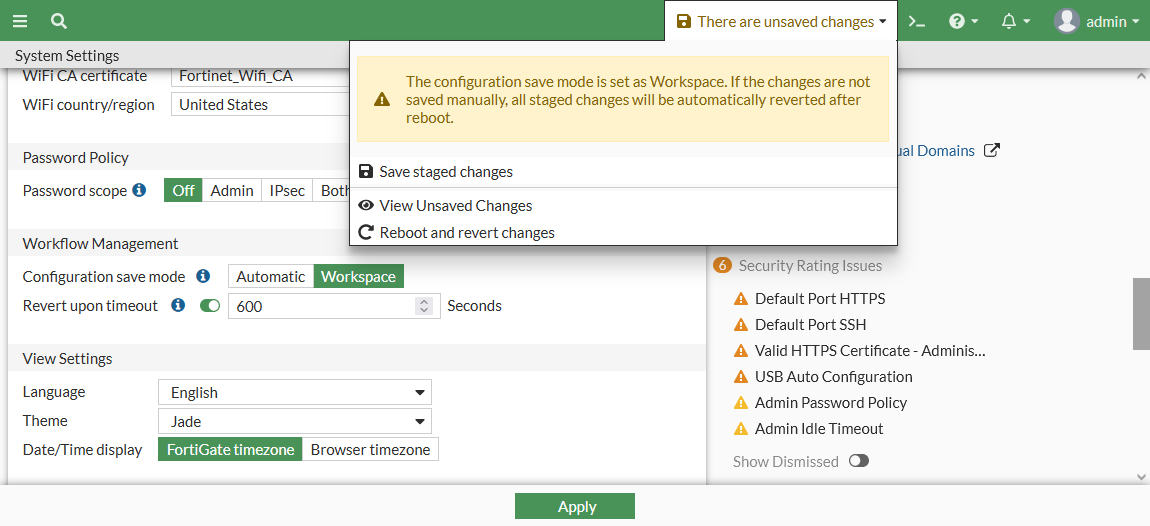The height and width of the screenshot is (526, 1150).
Task: Open the Theme dropdown showing Jade
Action: pyautogui.click(x=295, y=421)
